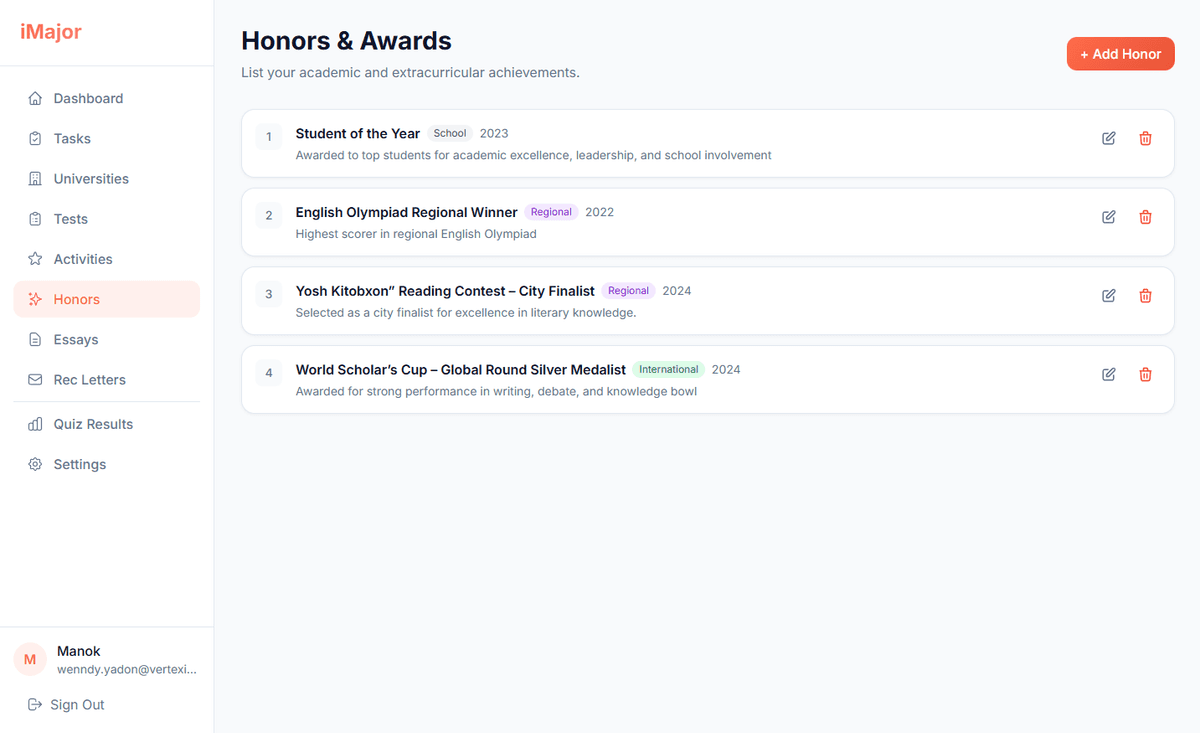This screenshot has width=1200, height=733.
Task: Select the School badge on Student of the Year
Action: 449,132
